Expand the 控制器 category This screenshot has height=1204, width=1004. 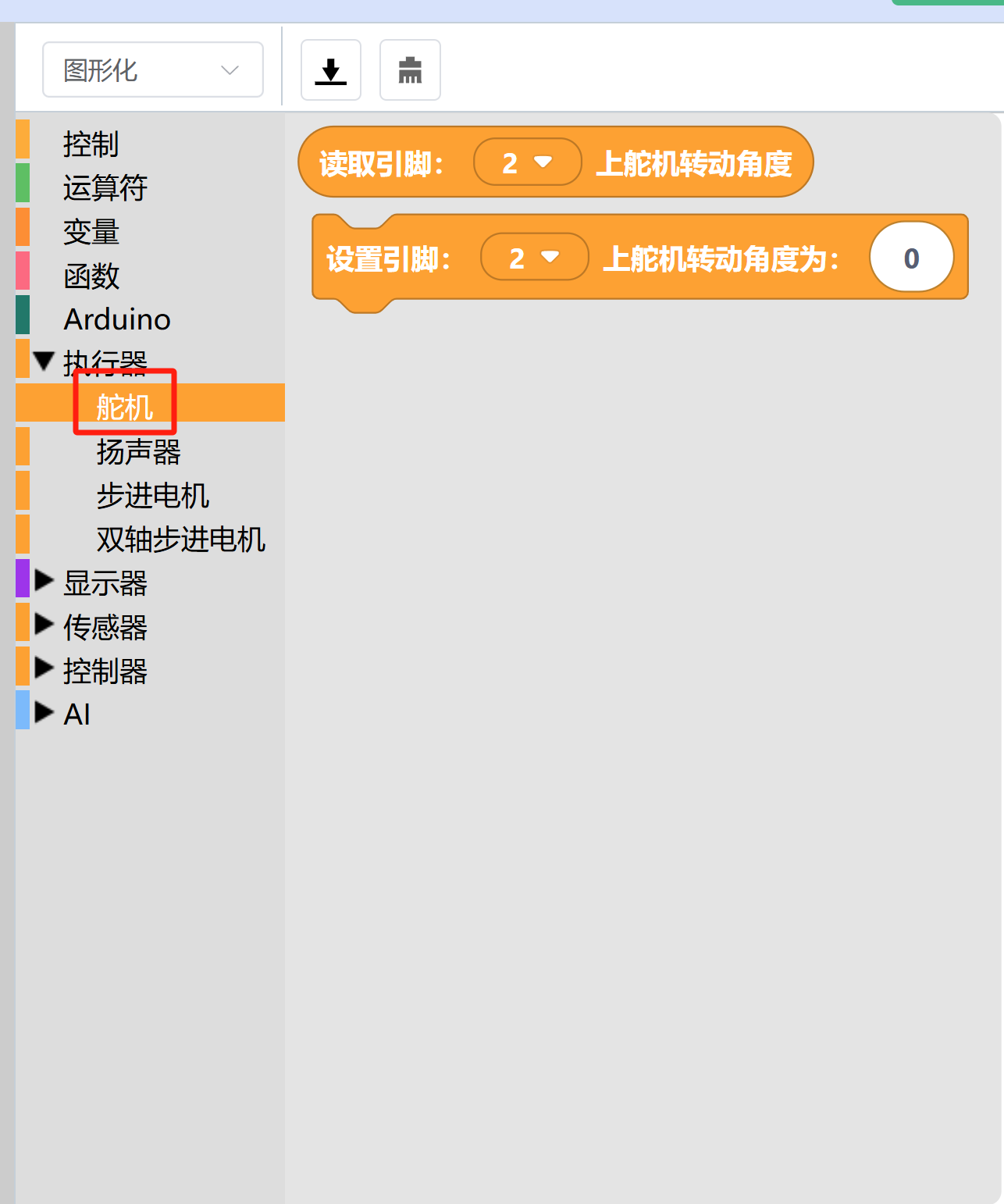coord(45,668)
